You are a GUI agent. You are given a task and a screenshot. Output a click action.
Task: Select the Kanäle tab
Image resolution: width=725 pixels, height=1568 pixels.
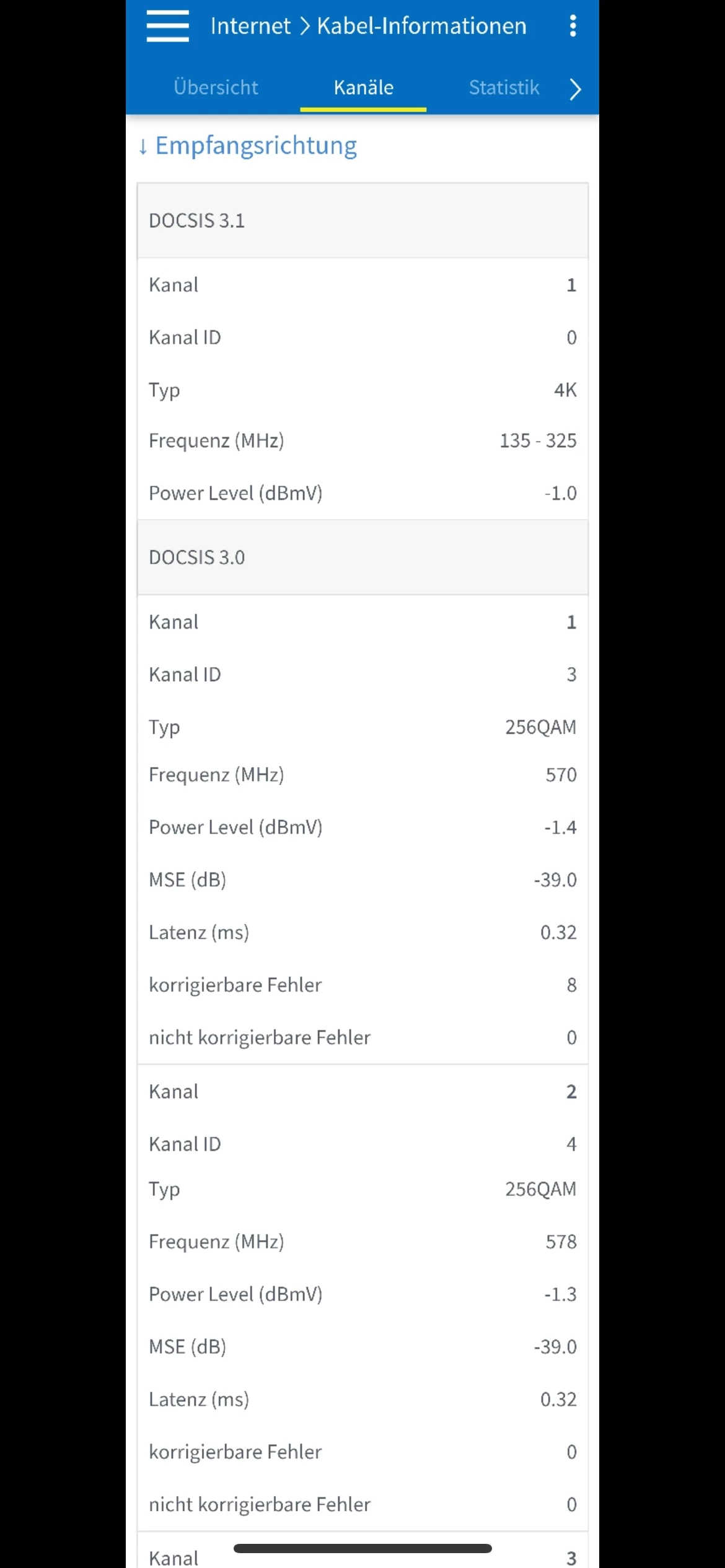[x=363, y=87]
